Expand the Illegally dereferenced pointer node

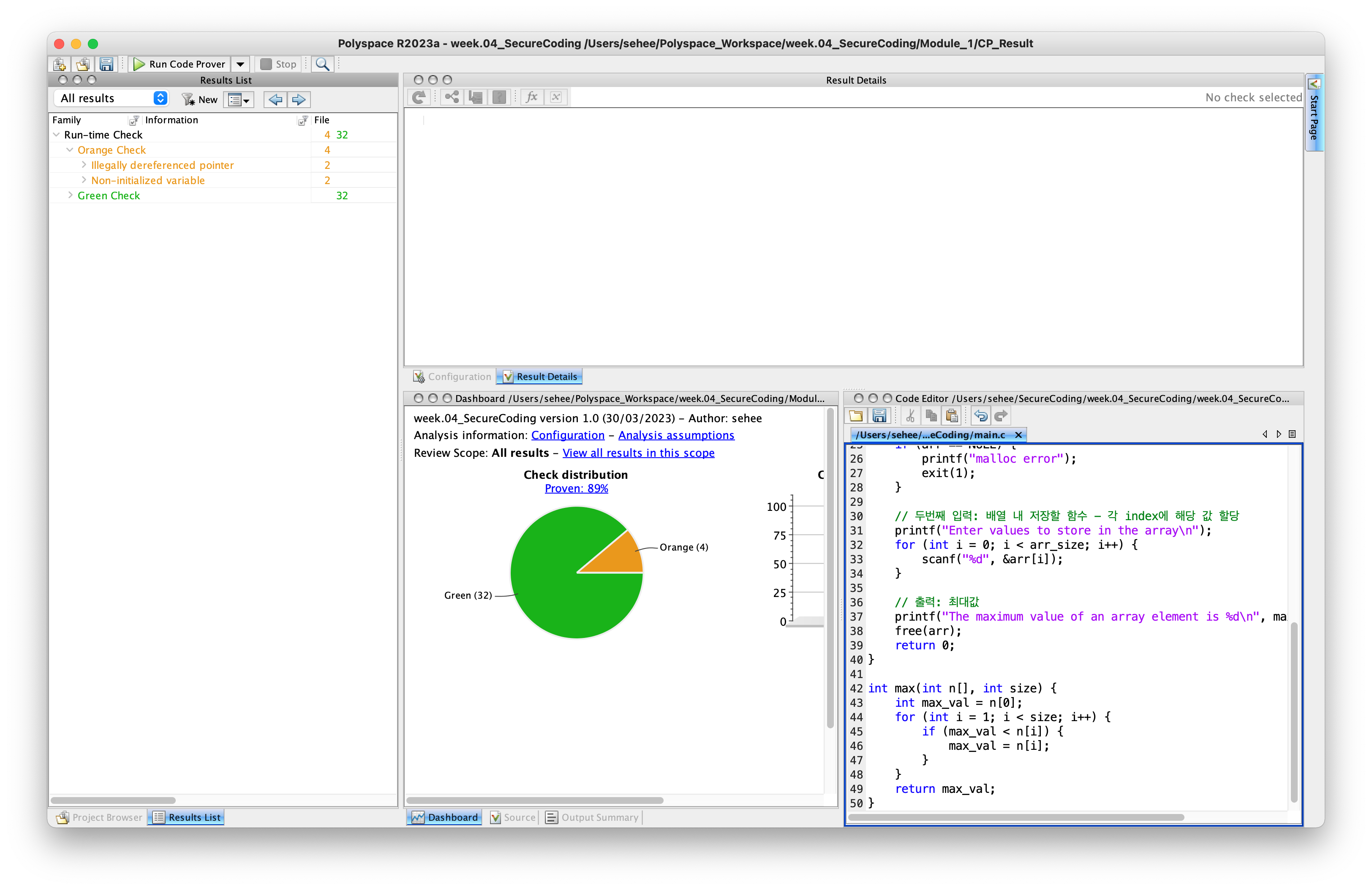pos(84,165)
